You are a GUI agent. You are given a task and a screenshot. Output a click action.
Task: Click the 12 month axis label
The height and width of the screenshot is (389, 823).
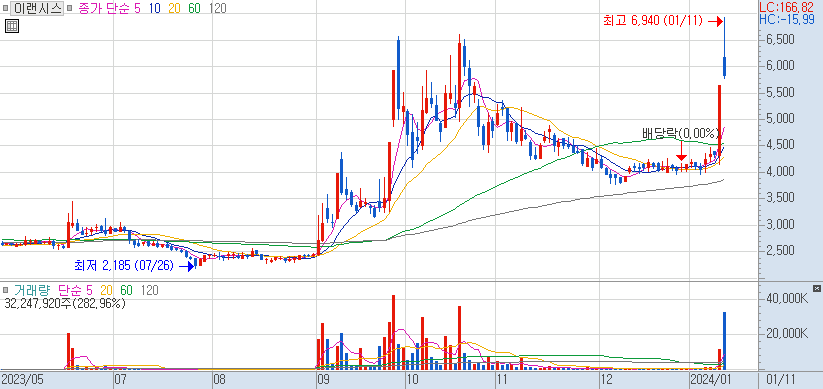click(x=606, y=380)
